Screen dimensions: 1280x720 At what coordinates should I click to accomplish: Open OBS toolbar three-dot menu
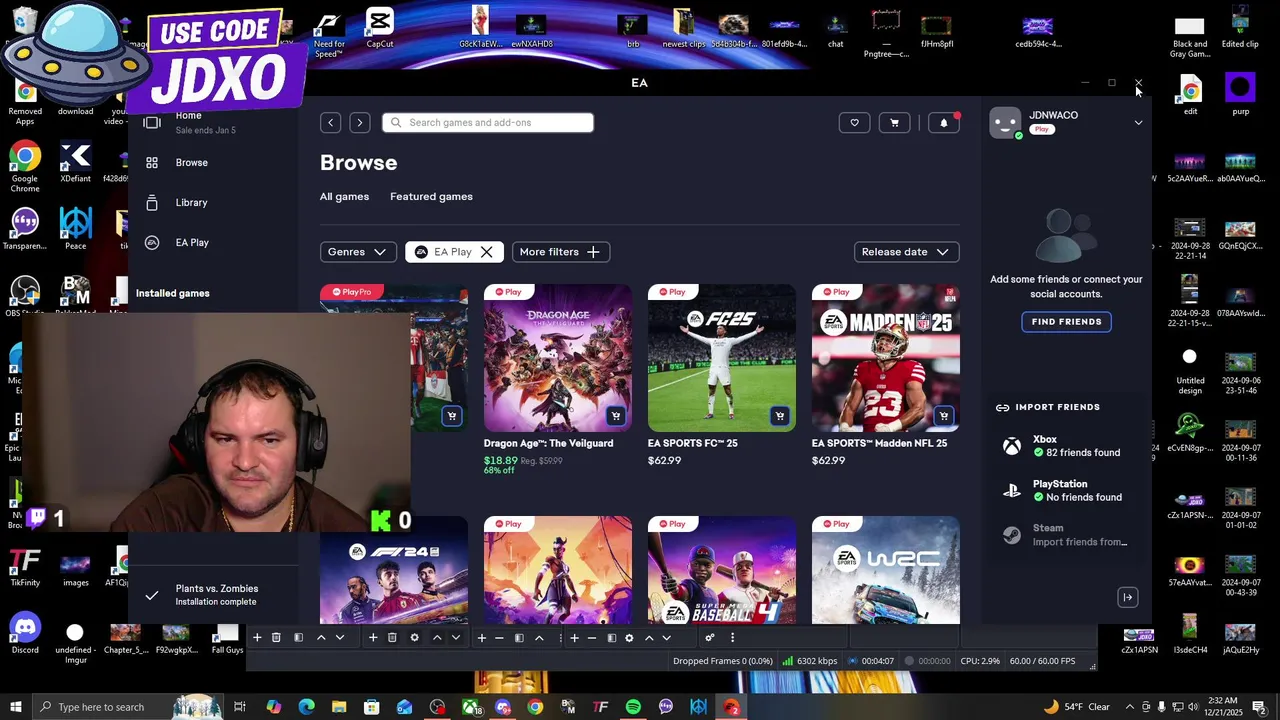732,638
